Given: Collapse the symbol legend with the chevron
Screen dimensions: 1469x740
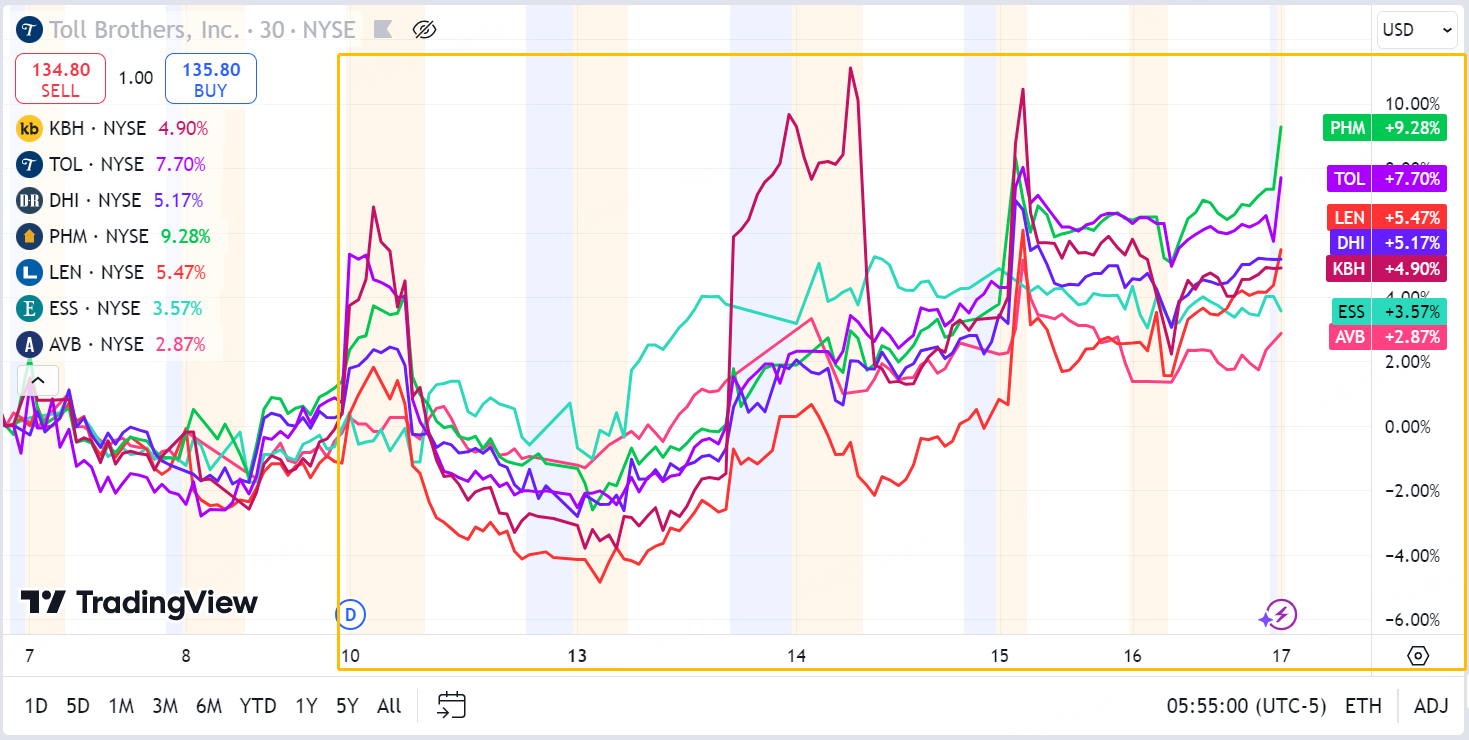Looking at the screenshot, I should point(37,380).
